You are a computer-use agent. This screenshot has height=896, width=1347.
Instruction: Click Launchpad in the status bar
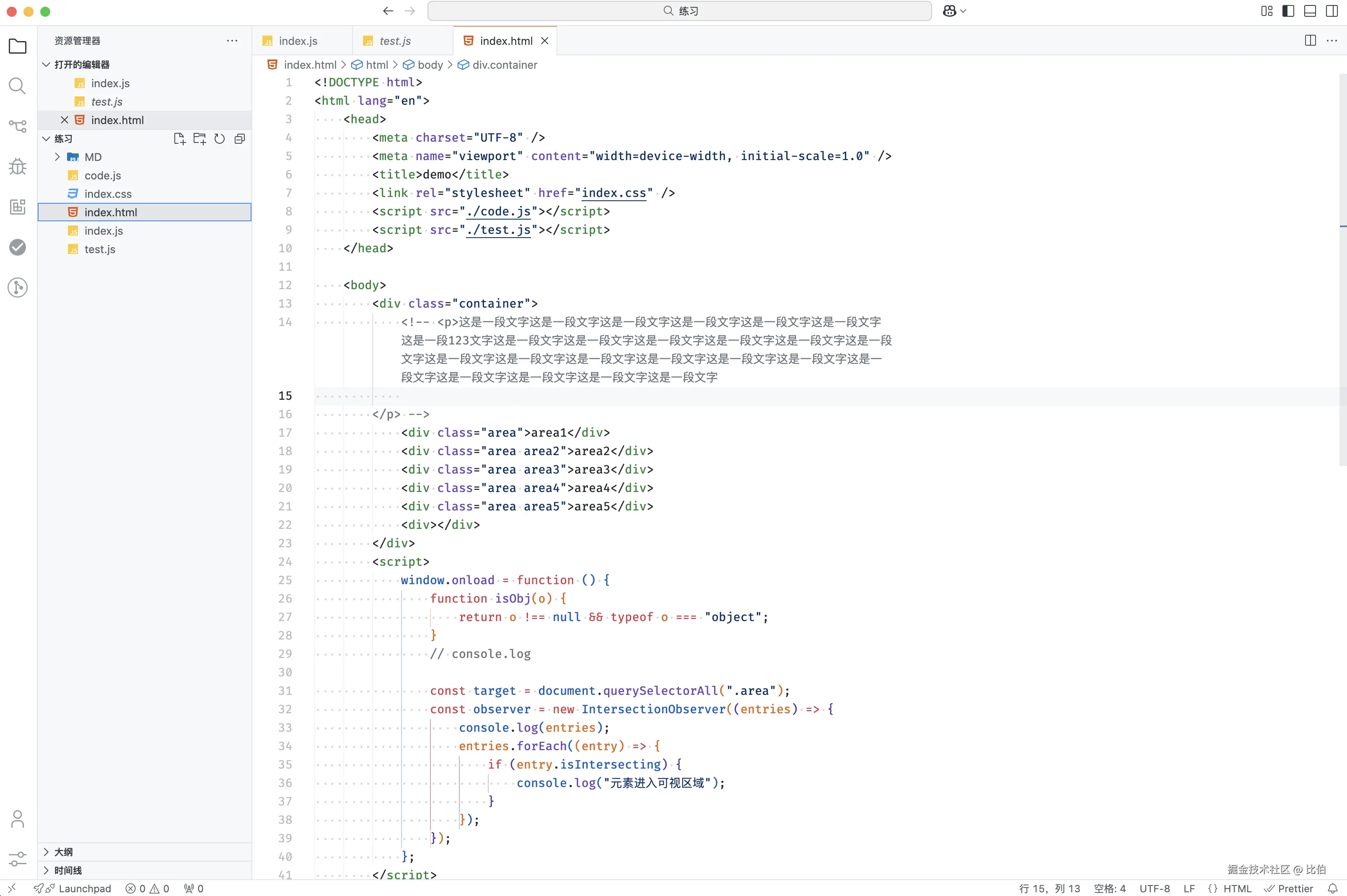[72, 888]
